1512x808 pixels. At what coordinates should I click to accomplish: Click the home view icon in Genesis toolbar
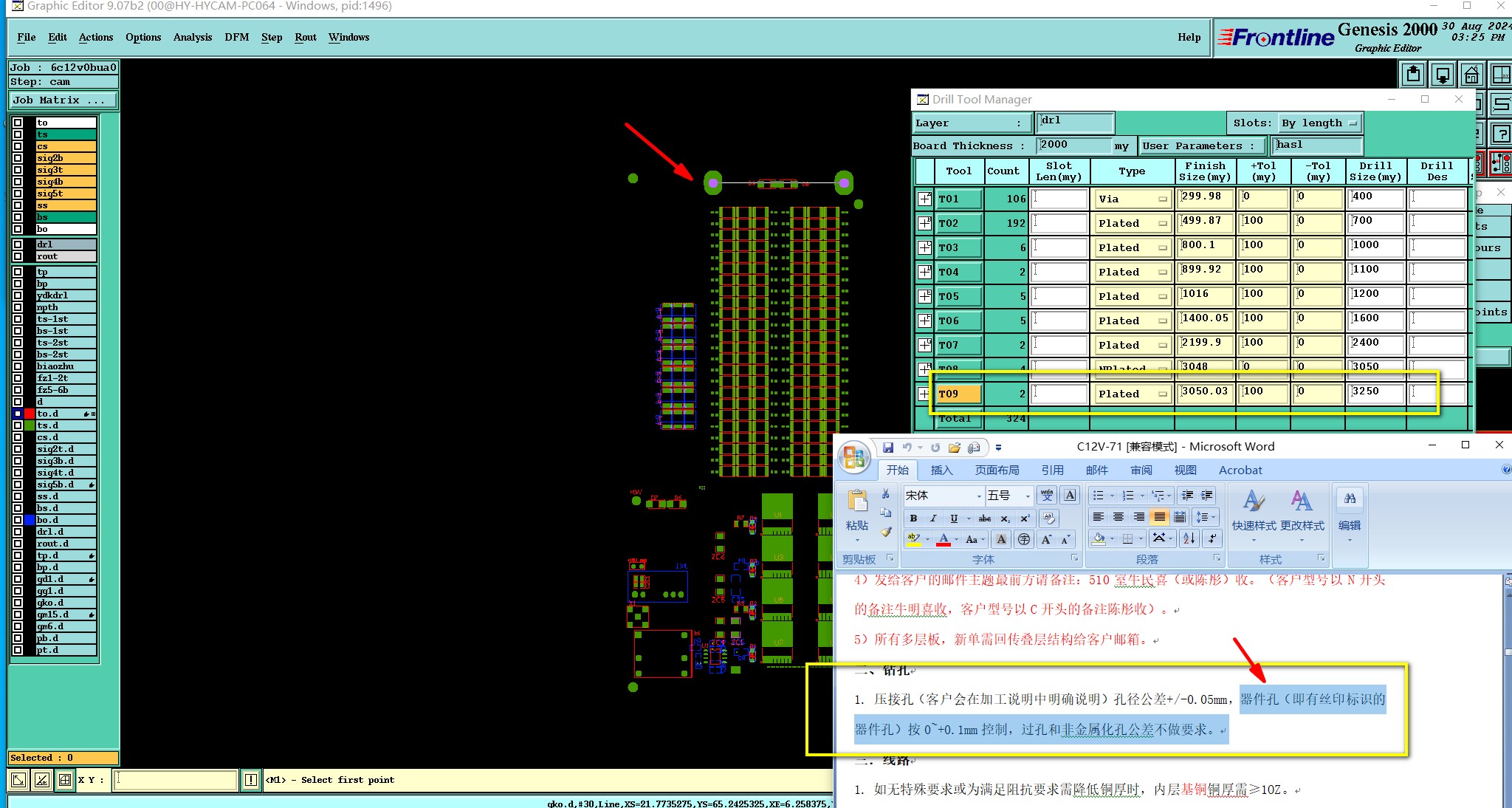[1471, 75]
